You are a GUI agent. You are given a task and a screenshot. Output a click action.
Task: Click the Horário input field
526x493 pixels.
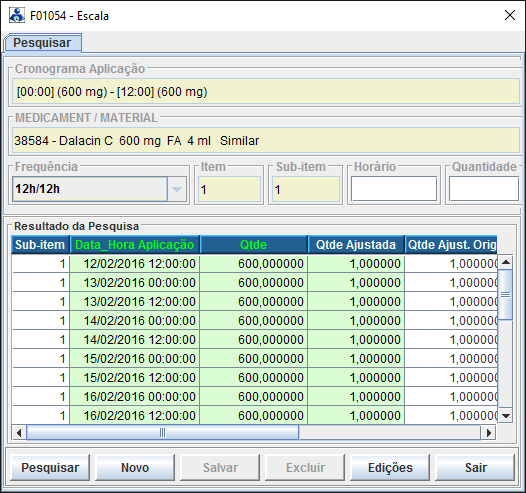(394, 189)
